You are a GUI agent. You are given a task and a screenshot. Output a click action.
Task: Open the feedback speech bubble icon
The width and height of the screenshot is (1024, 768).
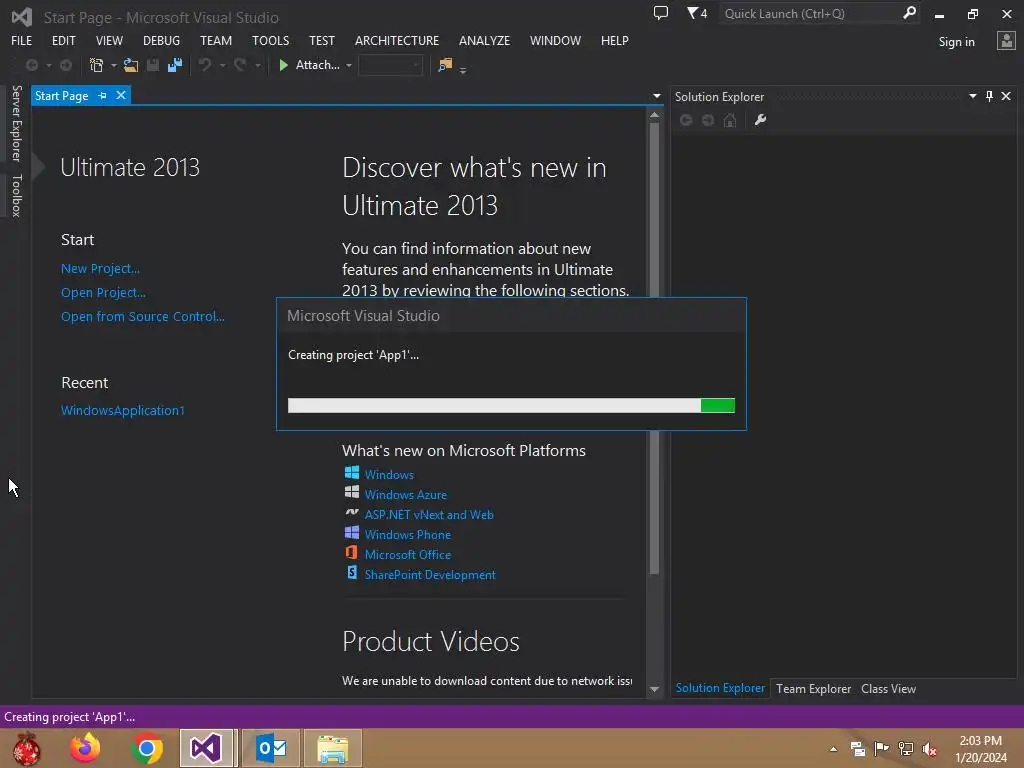click(x=661, y=13)
